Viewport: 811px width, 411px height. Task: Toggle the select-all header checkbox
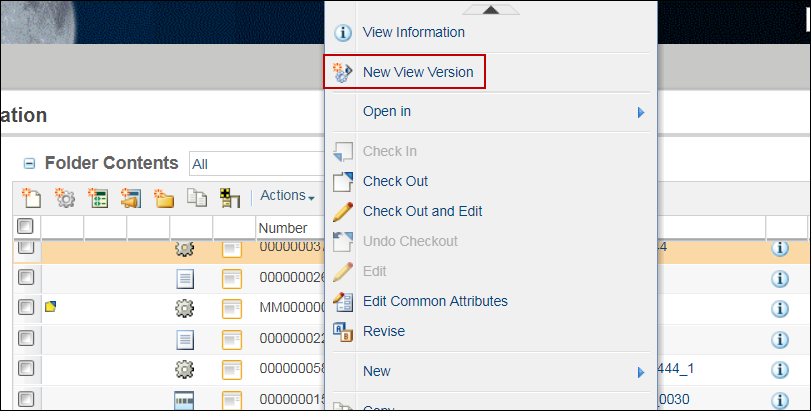[x=26, y=226]
